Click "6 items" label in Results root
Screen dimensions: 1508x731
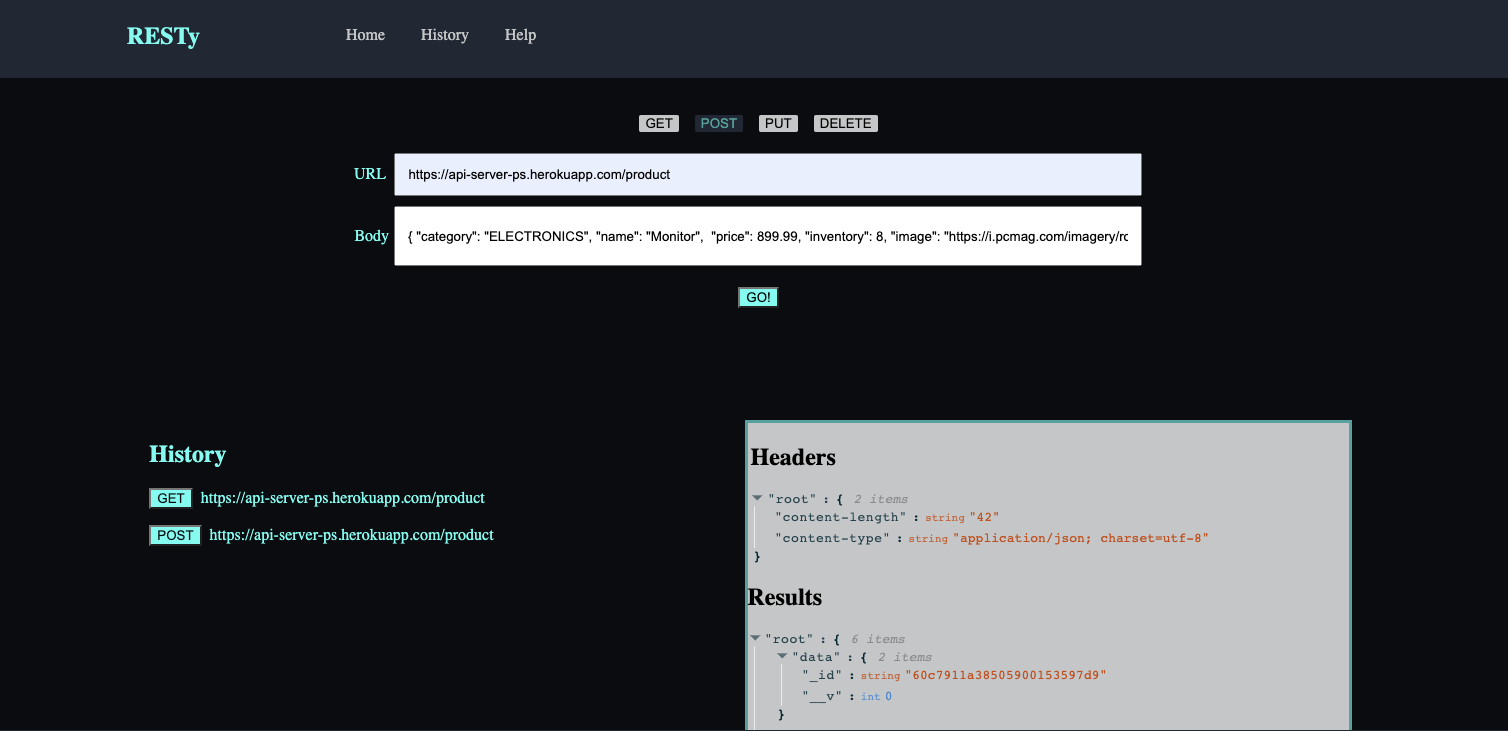pos(878,639)
